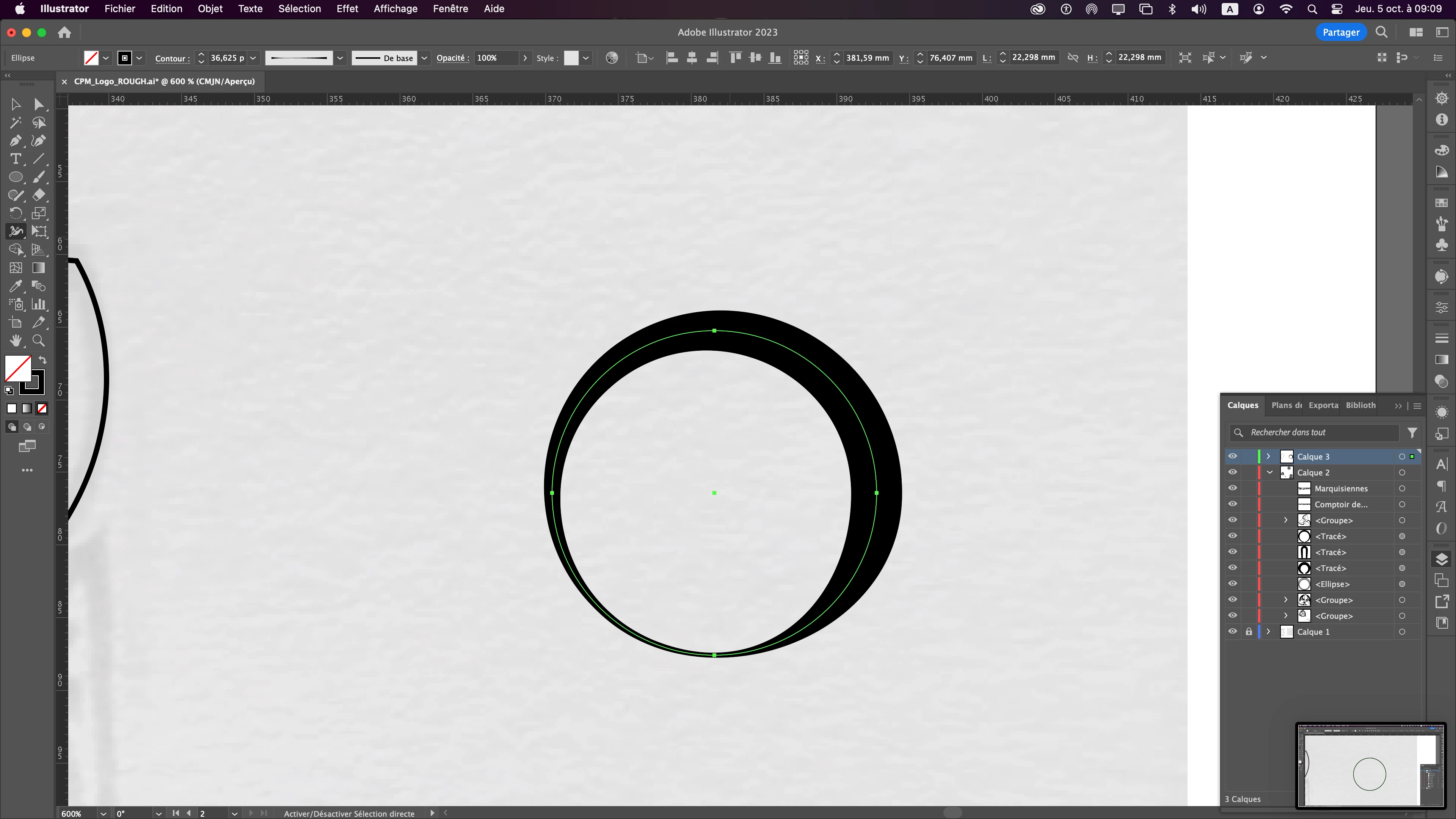This screenshot has width=1456, height=819.
Task: Select the Direct Selection tool
Action: 38,104
